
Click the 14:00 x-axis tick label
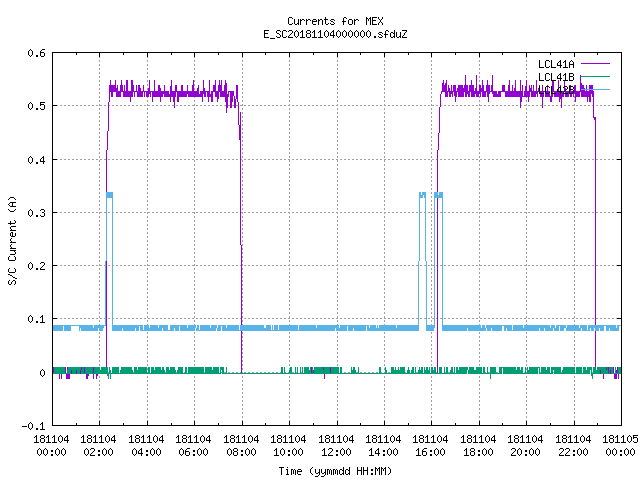(383, 452)
